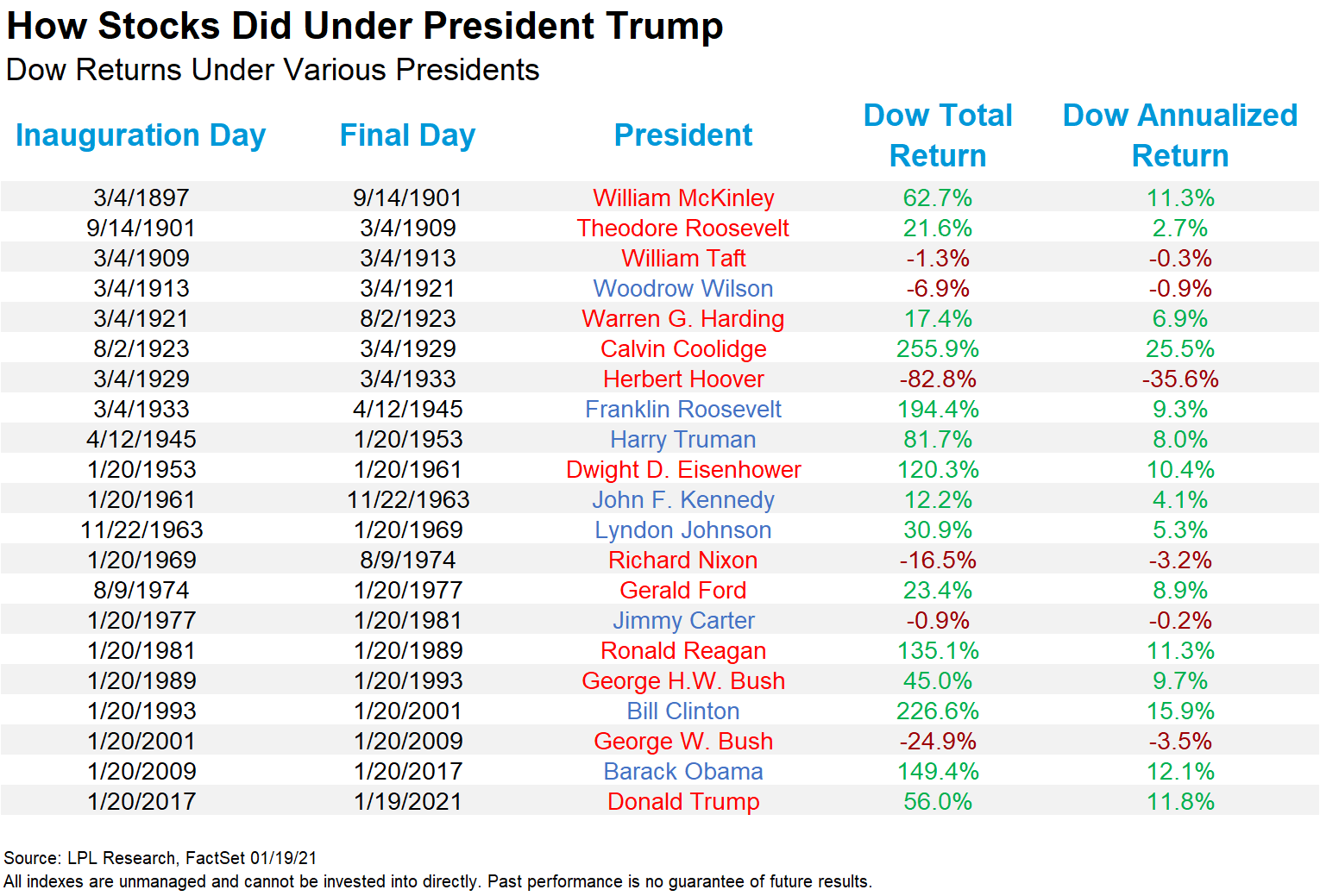Screen dimensions: 1320x896
Task: Select Richard Nixon's -16.5% return
Action: click(938, 561)
